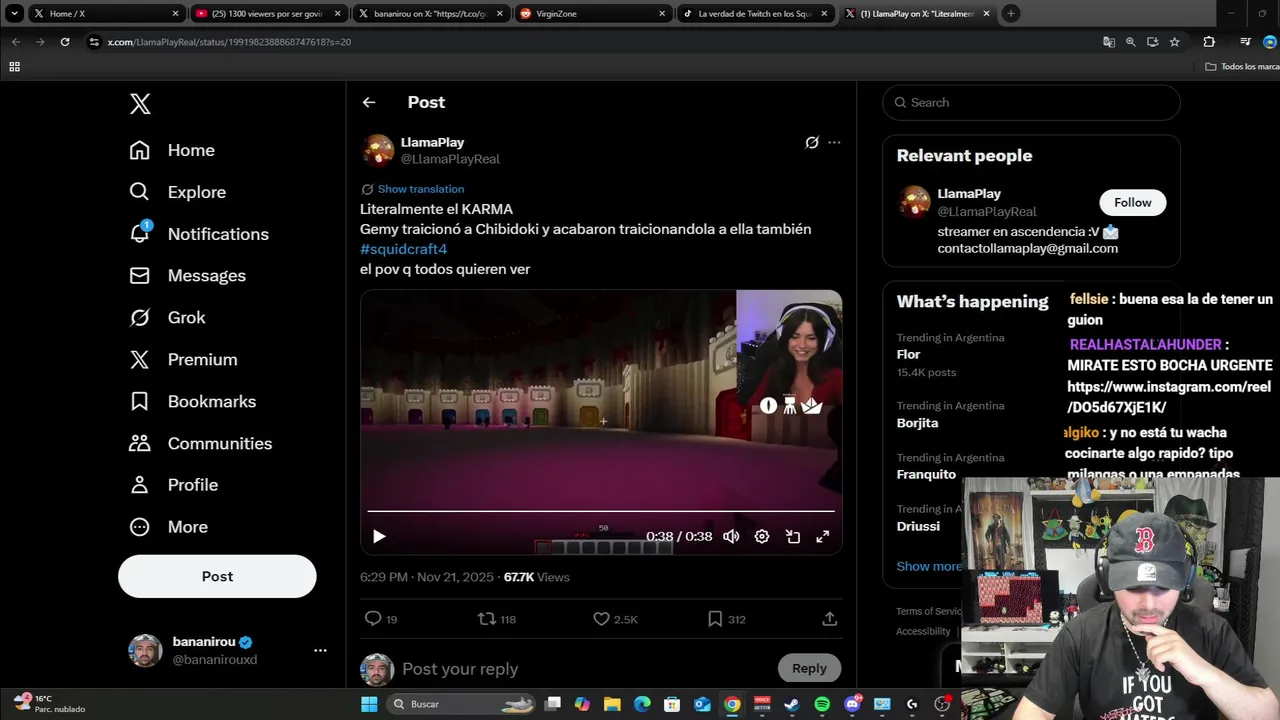This screenshot has height=720, width=1280.
Task: Open the weather widget in taskbar
Action: [48, 703]
